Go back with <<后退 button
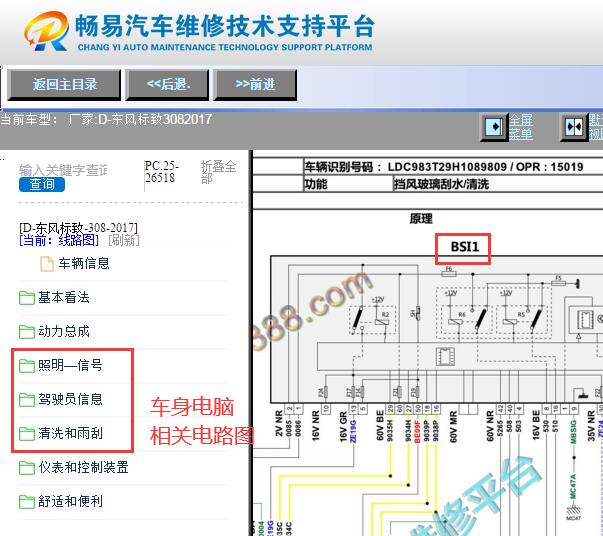Screen dimensions: 603x536 point(167,85)
